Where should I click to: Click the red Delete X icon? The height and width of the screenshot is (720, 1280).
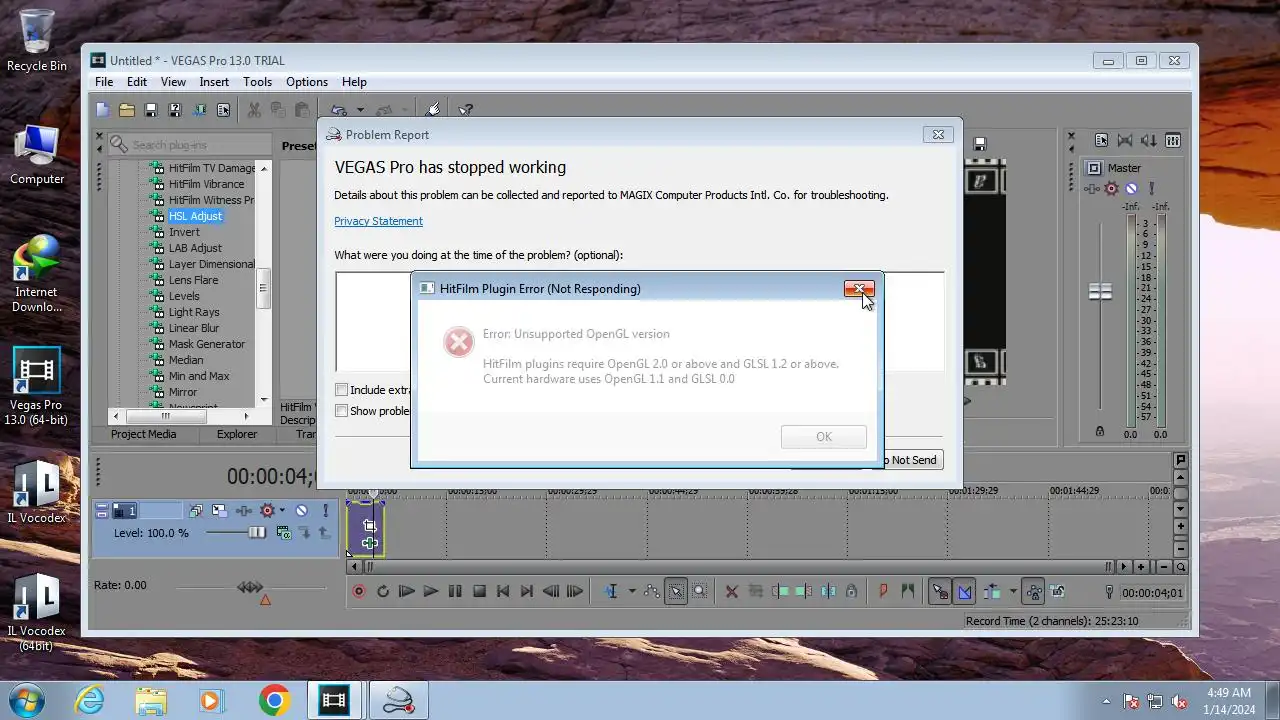click(x=731, y=592)
